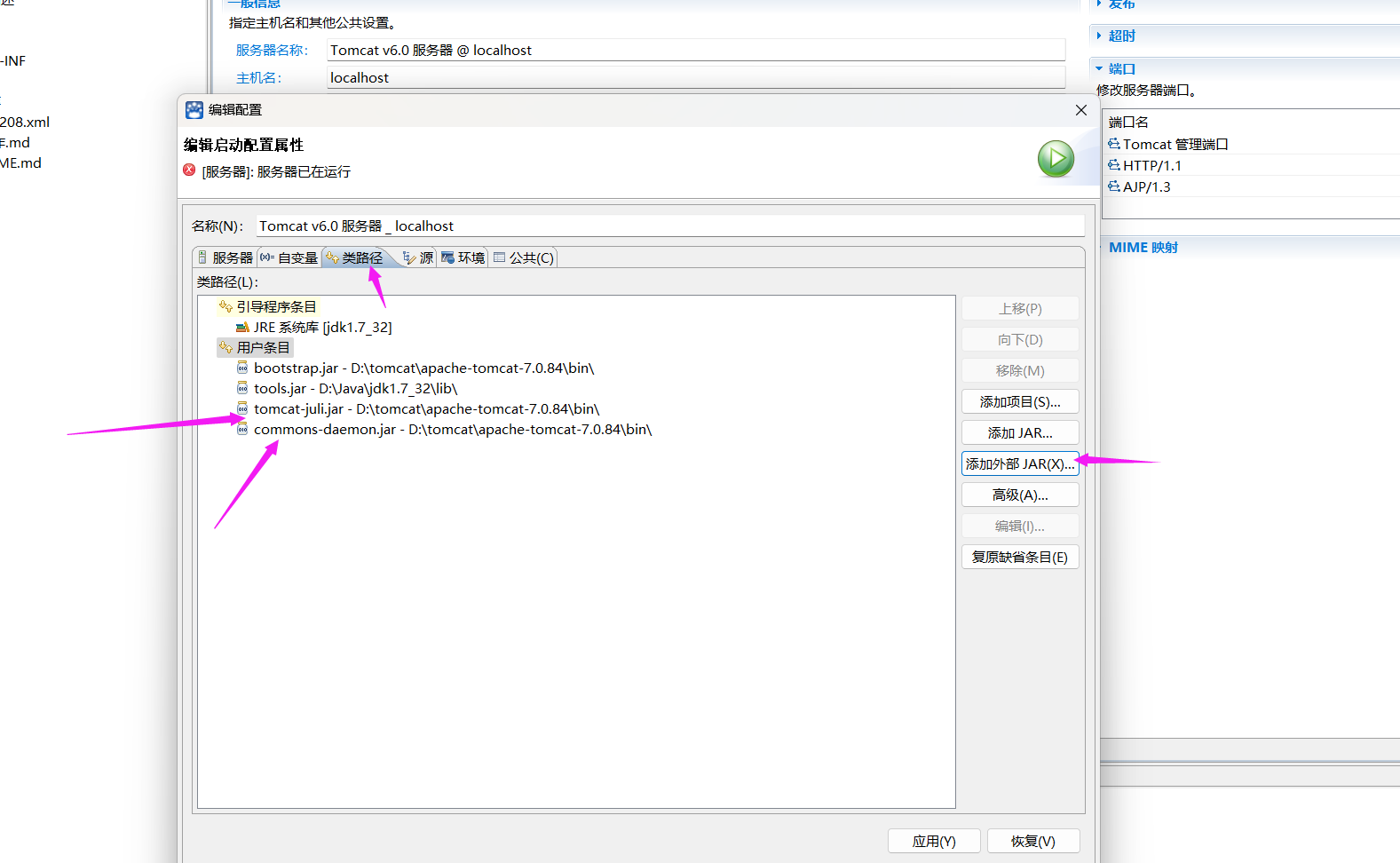1400x863 pixels.
Task: Open 高级(A)... options
Action: coord(1020,495)
